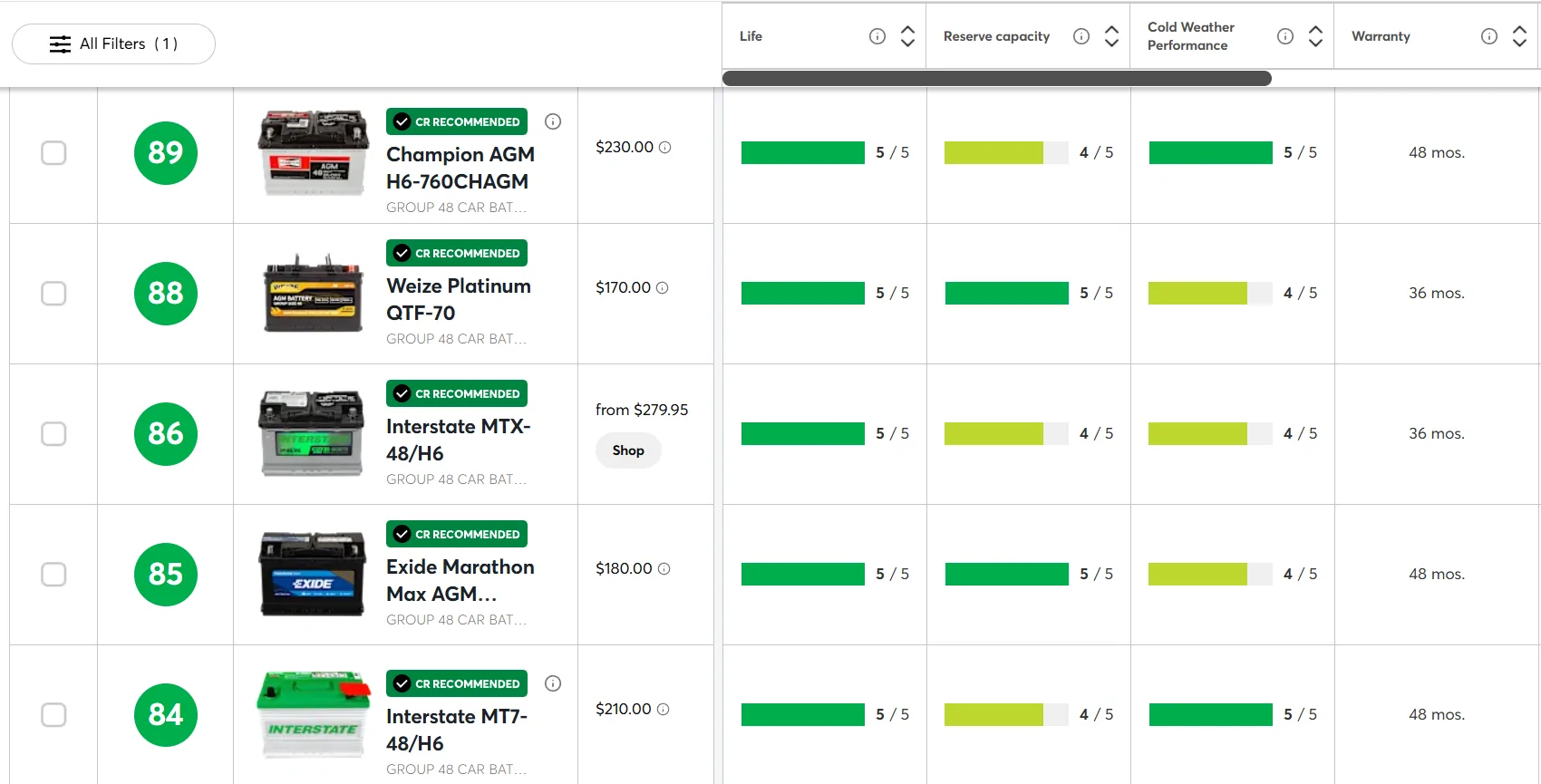The image size is (1541, 784).
Task: Click the $210.00 price for Interstate MT7
Action: (x=624, y=709)
